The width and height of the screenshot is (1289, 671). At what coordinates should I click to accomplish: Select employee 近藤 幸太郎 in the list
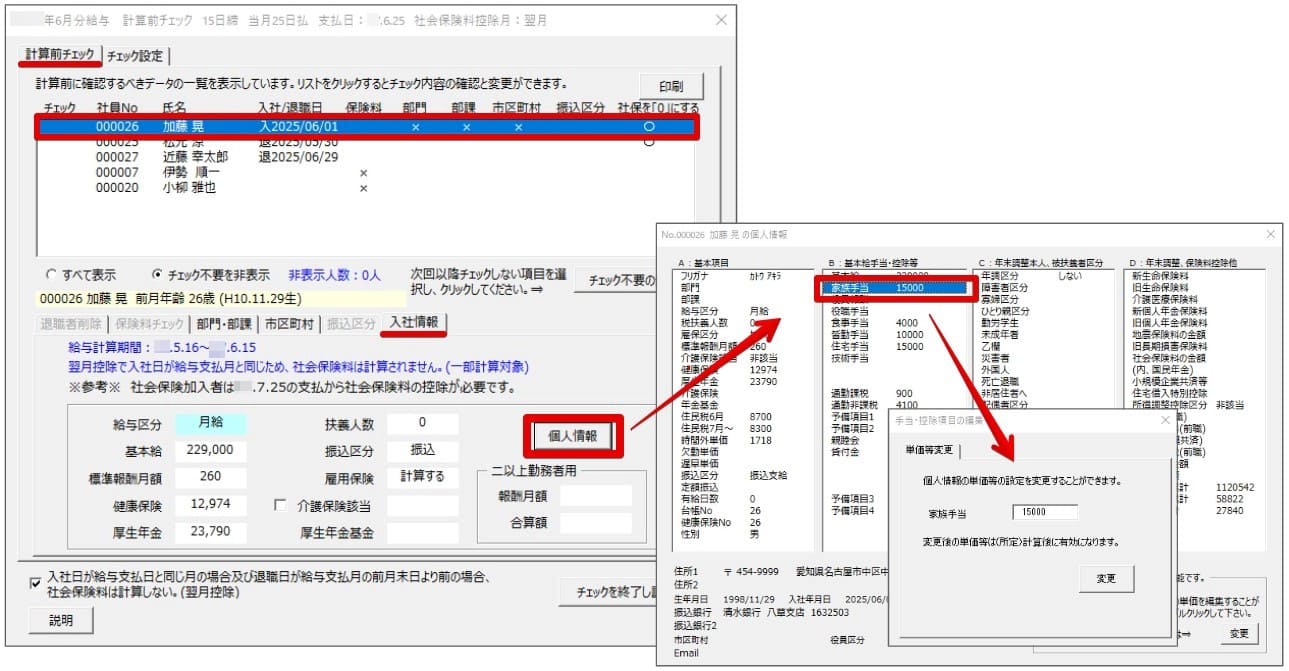coord(194,157)
